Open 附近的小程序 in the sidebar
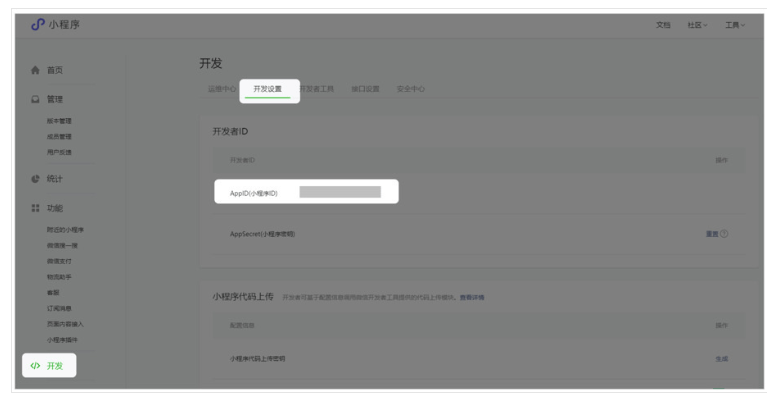Viewport: 767px width, 396px height. 66,230
